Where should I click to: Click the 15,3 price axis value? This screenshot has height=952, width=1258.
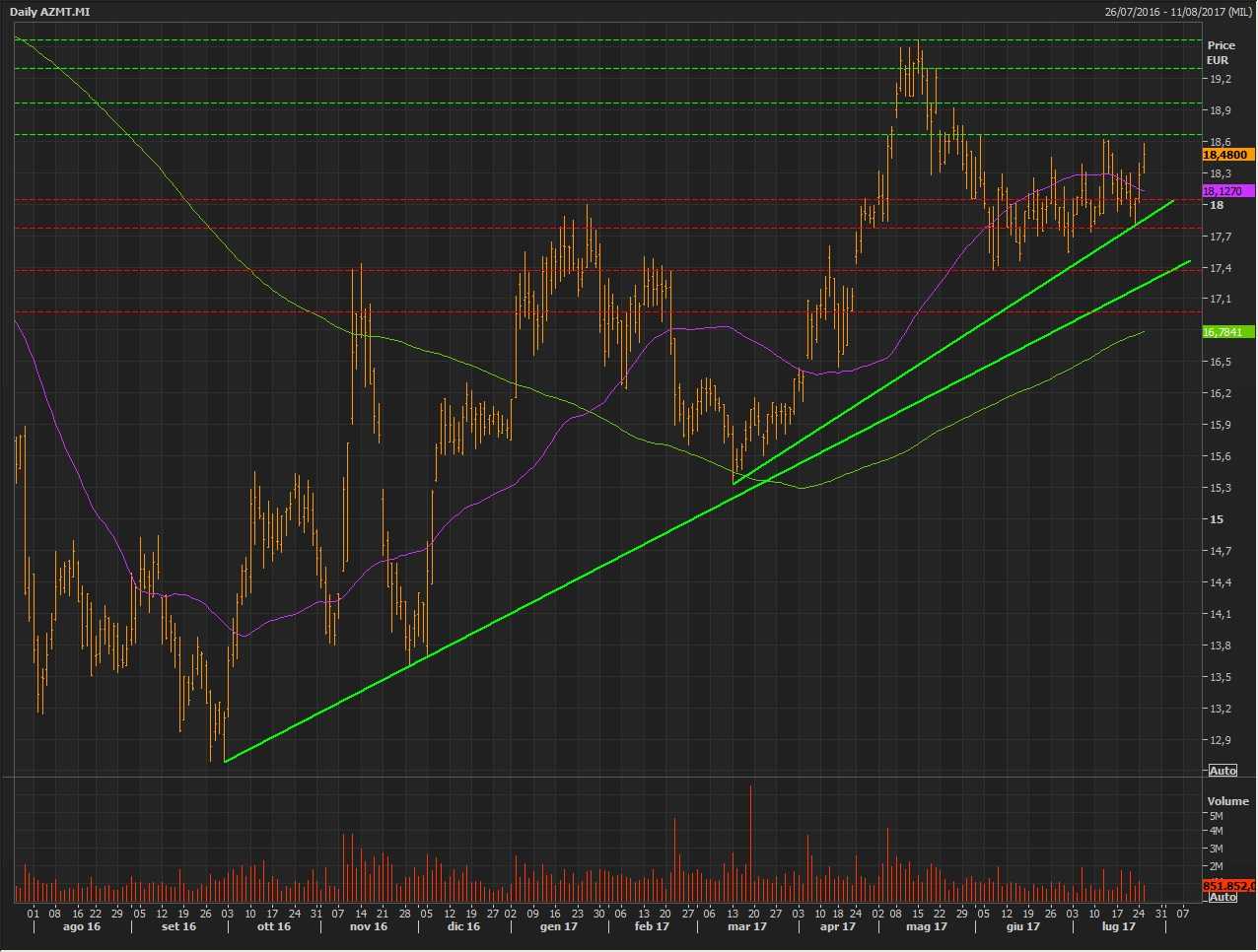tap(1220, 488)
